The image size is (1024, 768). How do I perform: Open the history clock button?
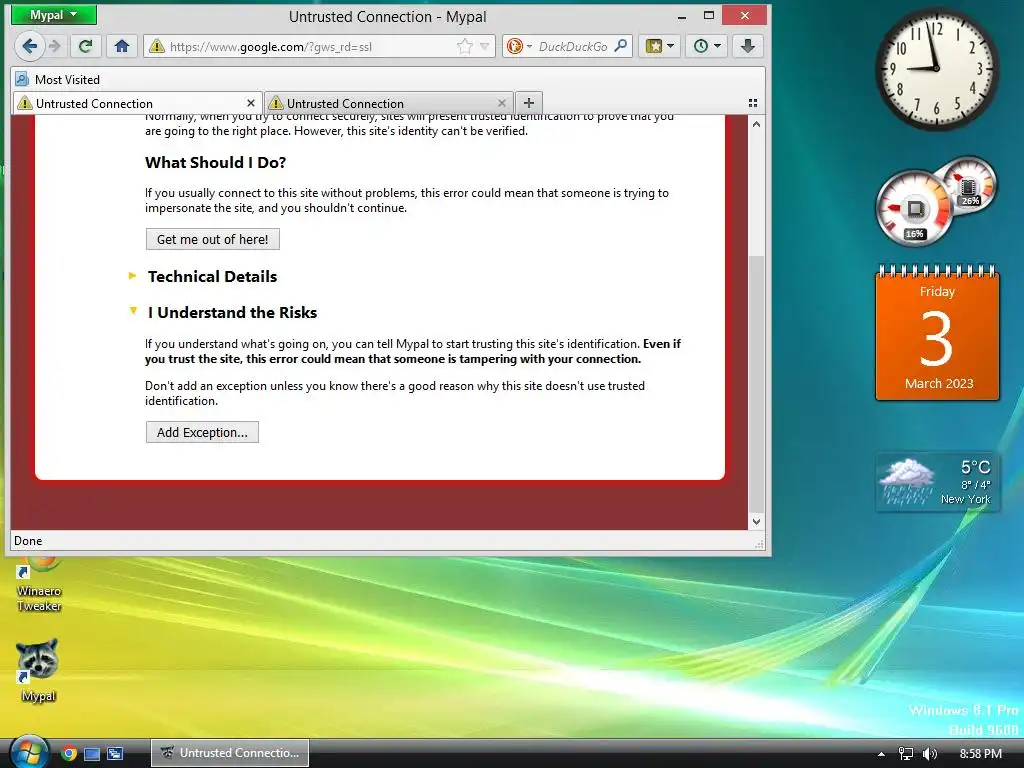[707, 46]
